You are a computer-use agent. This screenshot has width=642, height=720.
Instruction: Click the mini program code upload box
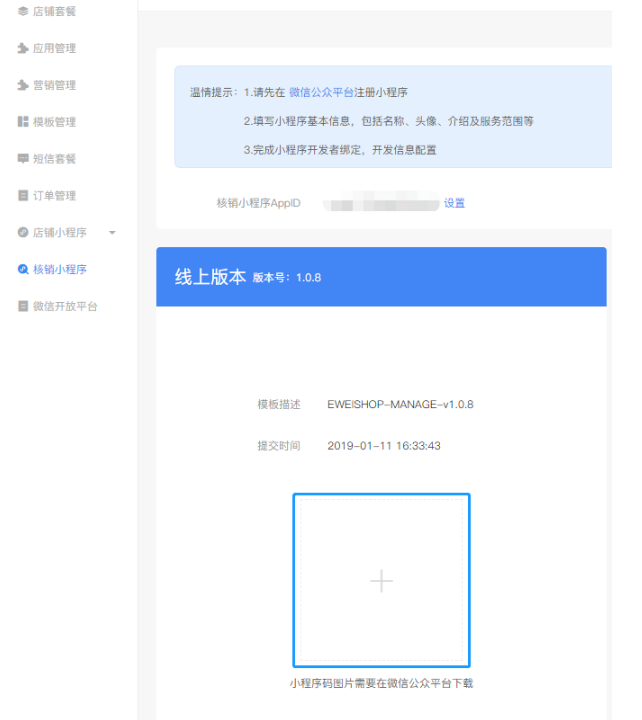[x=381, y=580]
